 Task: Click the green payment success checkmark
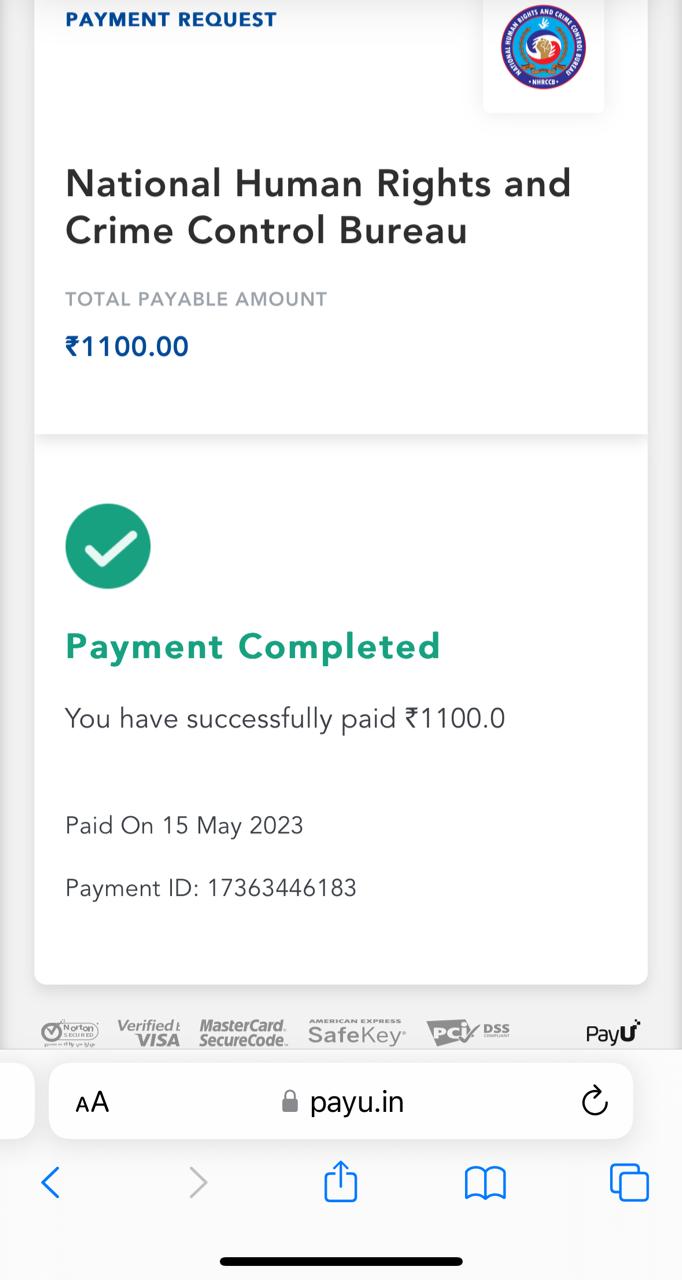[108, 546]
